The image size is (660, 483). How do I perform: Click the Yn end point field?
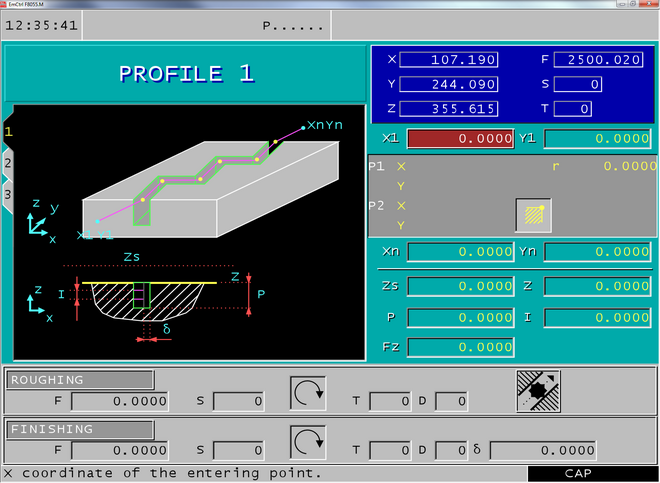(597, 252)
